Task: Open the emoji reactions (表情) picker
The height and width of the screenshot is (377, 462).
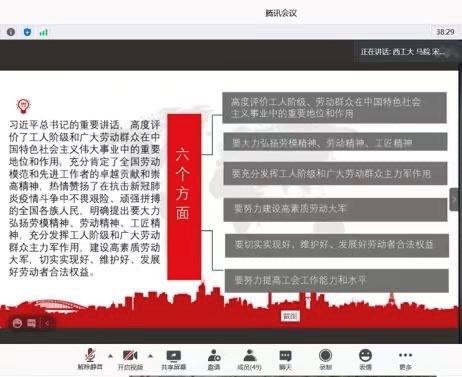Action: point(365,359)
